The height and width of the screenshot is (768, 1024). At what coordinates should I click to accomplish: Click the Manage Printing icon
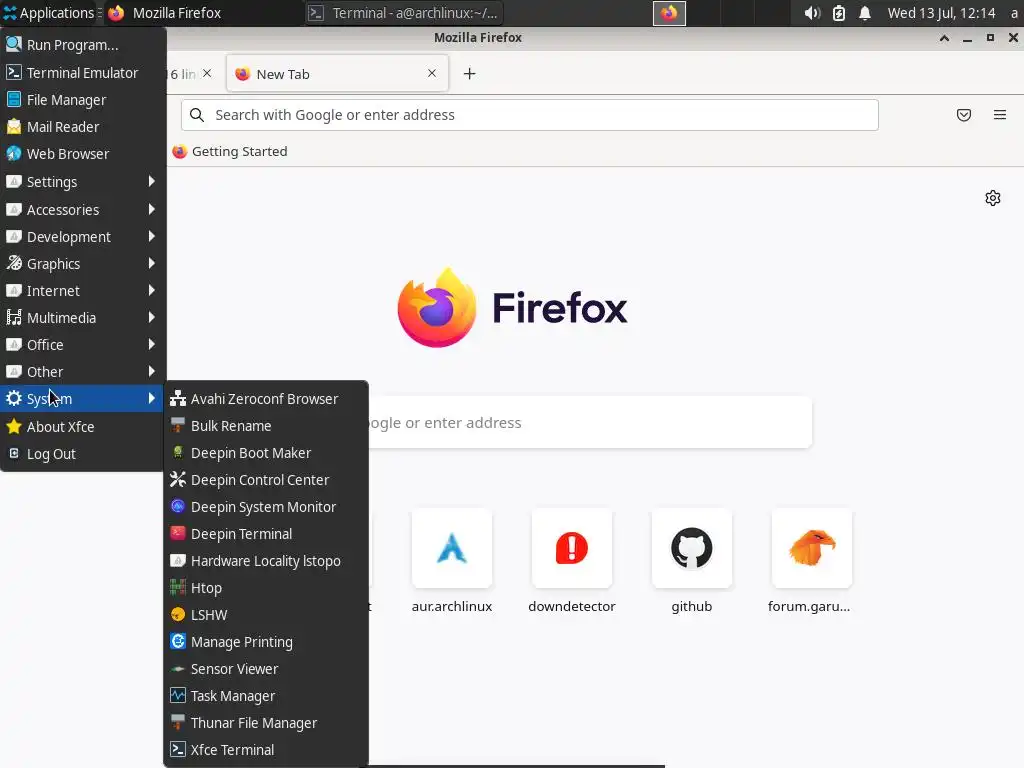[178, 641]
